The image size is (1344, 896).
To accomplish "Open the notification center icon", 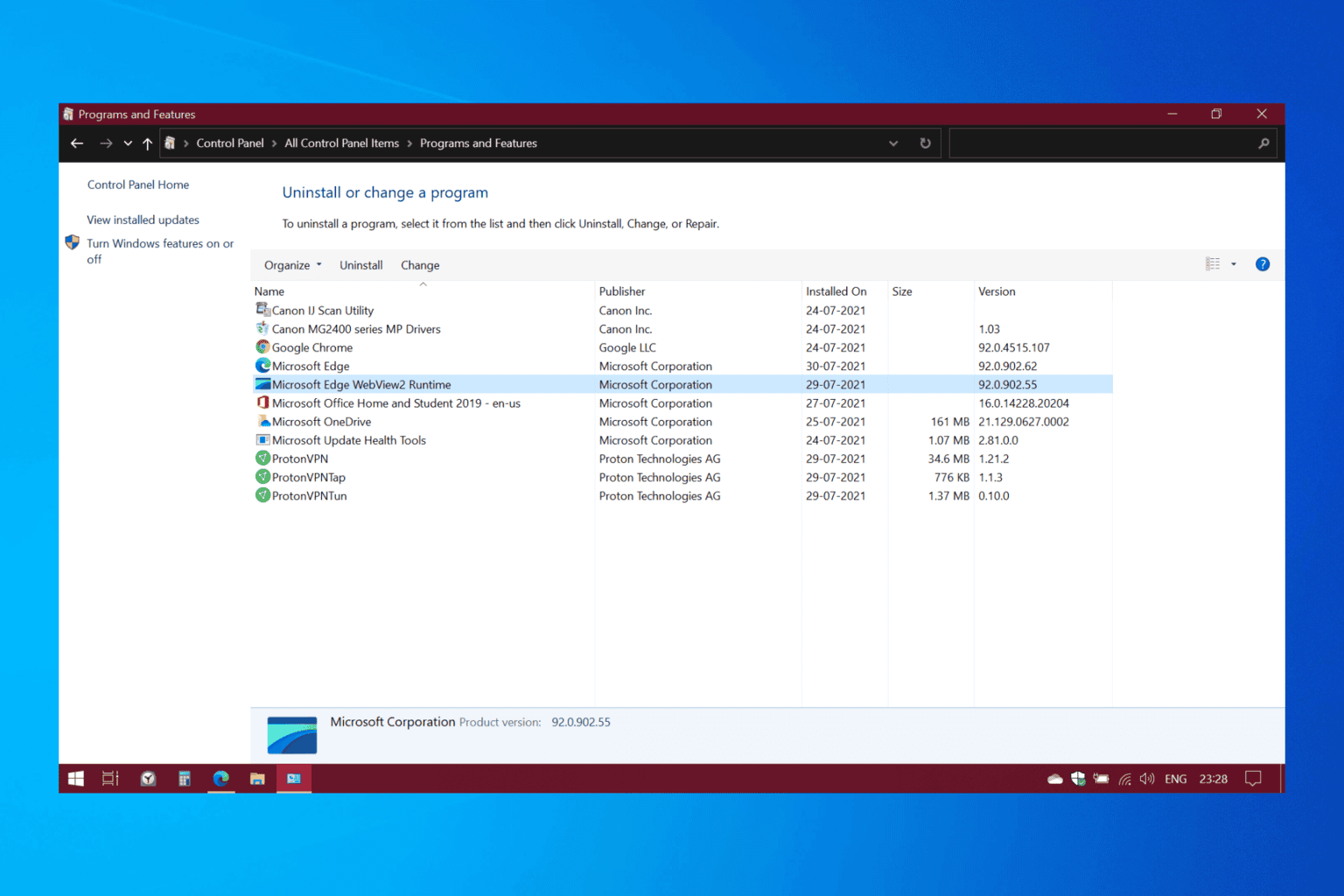I will click(x=1253, y=779).
